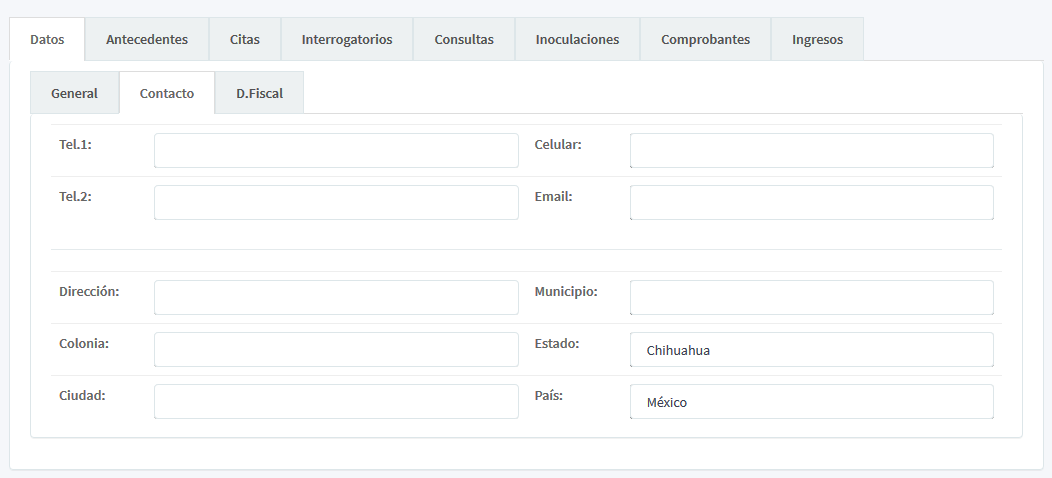Switch to the Comprobantes tab

click(x=705, y=40)
